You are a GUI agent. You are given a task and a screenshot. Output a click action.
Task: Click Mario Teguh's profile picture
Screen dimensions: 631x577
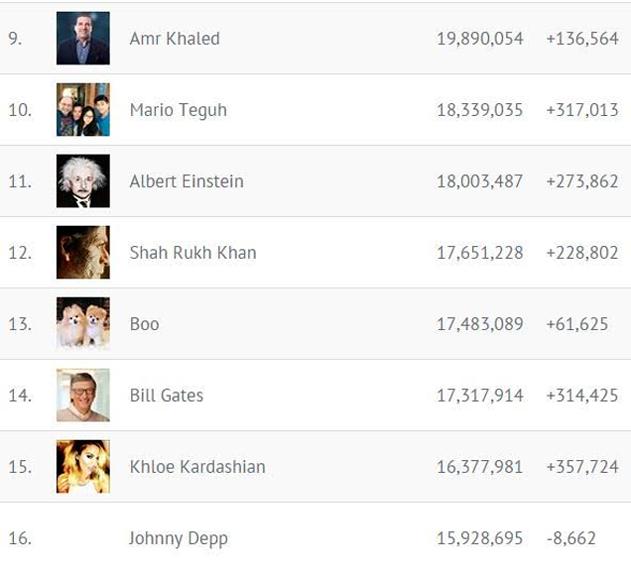[x=83, y=110]
